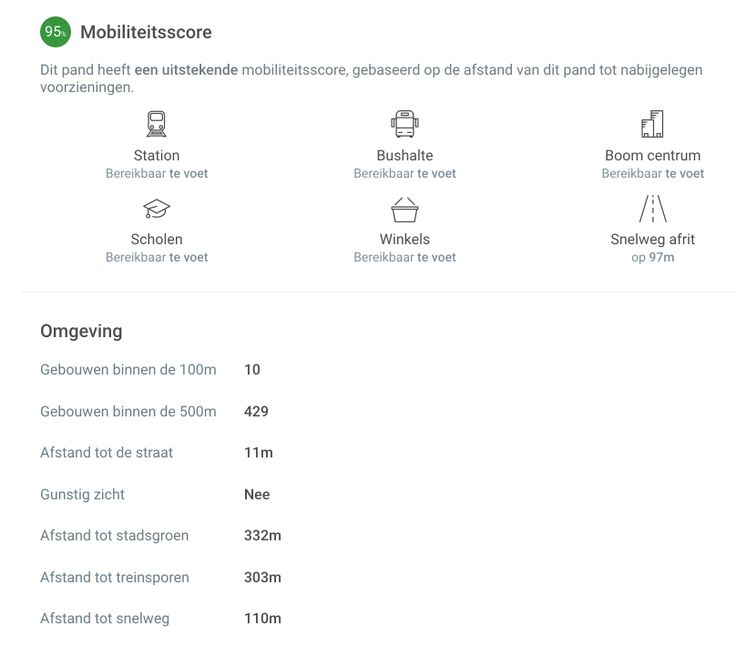Click the Boom centrum label

pos(652,155)
